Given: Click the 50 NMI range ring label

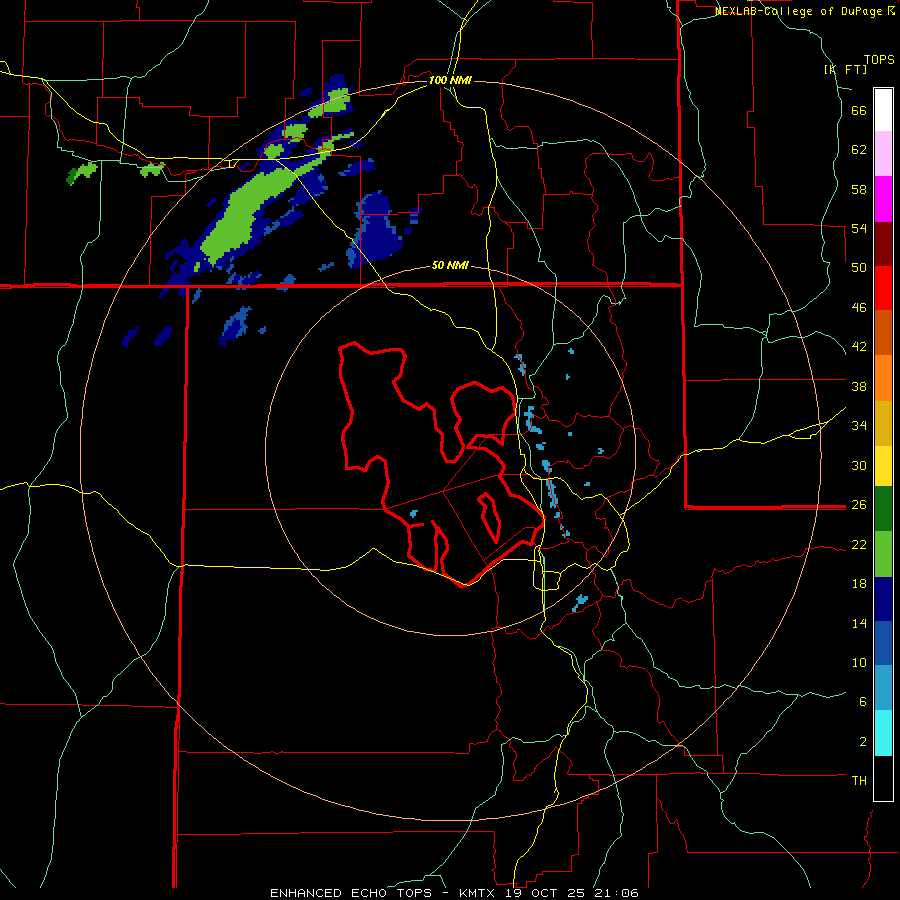Looking at the screenshot, I should (450, 265).
